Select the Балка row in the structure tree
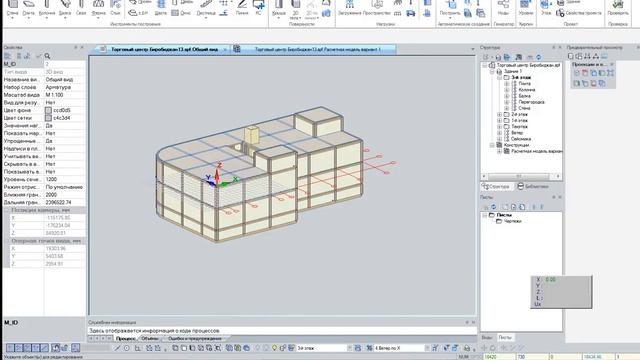The height and width of the screenshot is (360, 640). coord(524,96)
